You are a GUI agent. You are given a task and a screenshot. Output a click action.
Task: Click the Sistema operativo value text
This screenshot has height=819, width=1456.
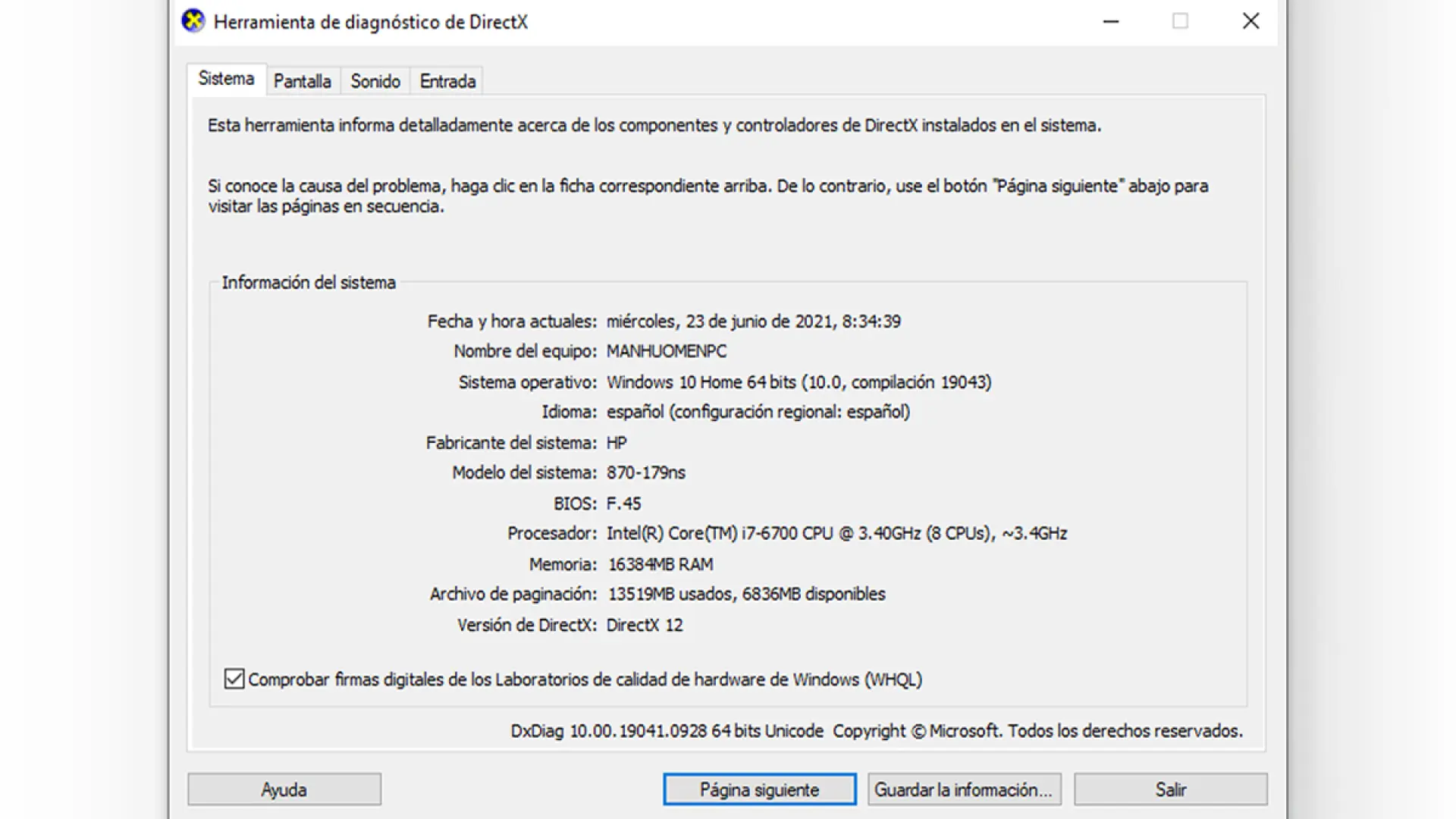click(798, 382)
